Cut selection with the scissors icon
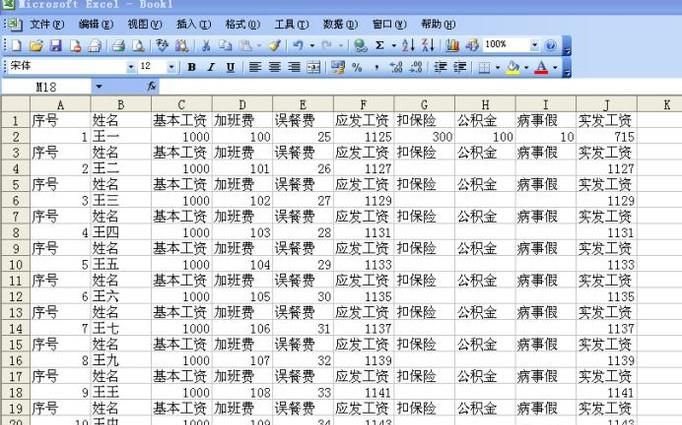This screenshot has height=425, width=682. (x=206, y=45)
